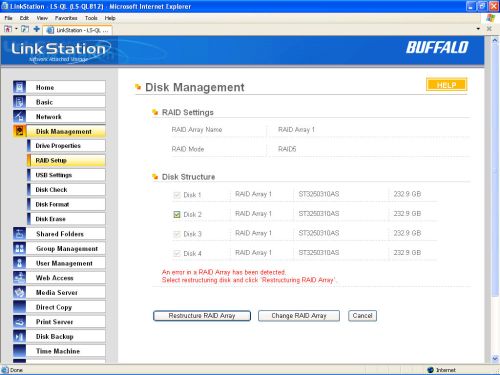The height and width of the screenshot is (375, 500).
Task: Click the Home sidebar icon
Action: point(19,87)
